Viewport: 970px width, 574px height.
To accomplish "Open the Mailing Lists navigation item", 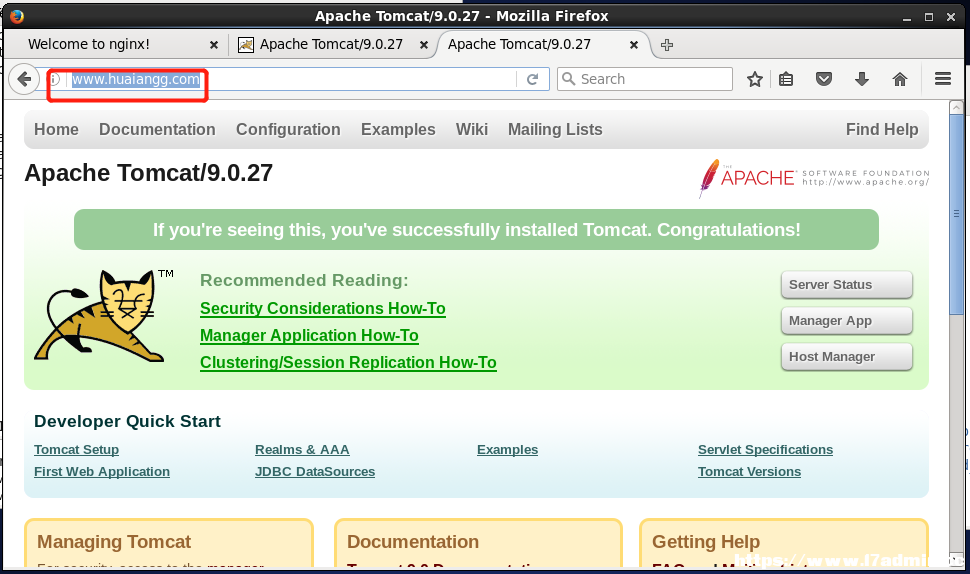I will (555, 129).
